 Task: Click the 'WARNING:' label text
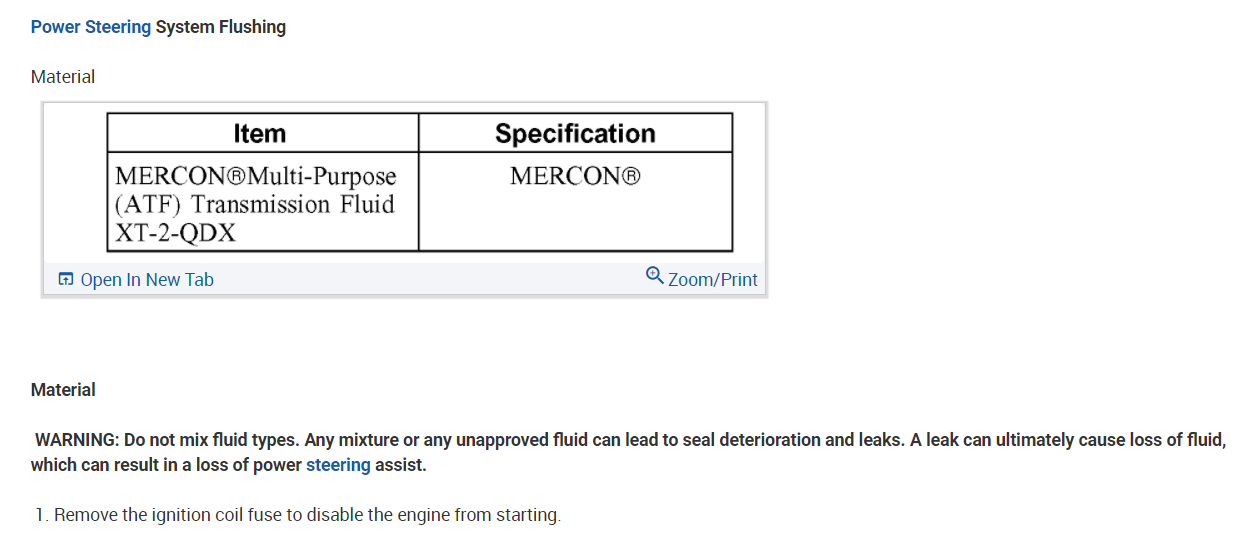pyautogui.click(x=77, y=440)
